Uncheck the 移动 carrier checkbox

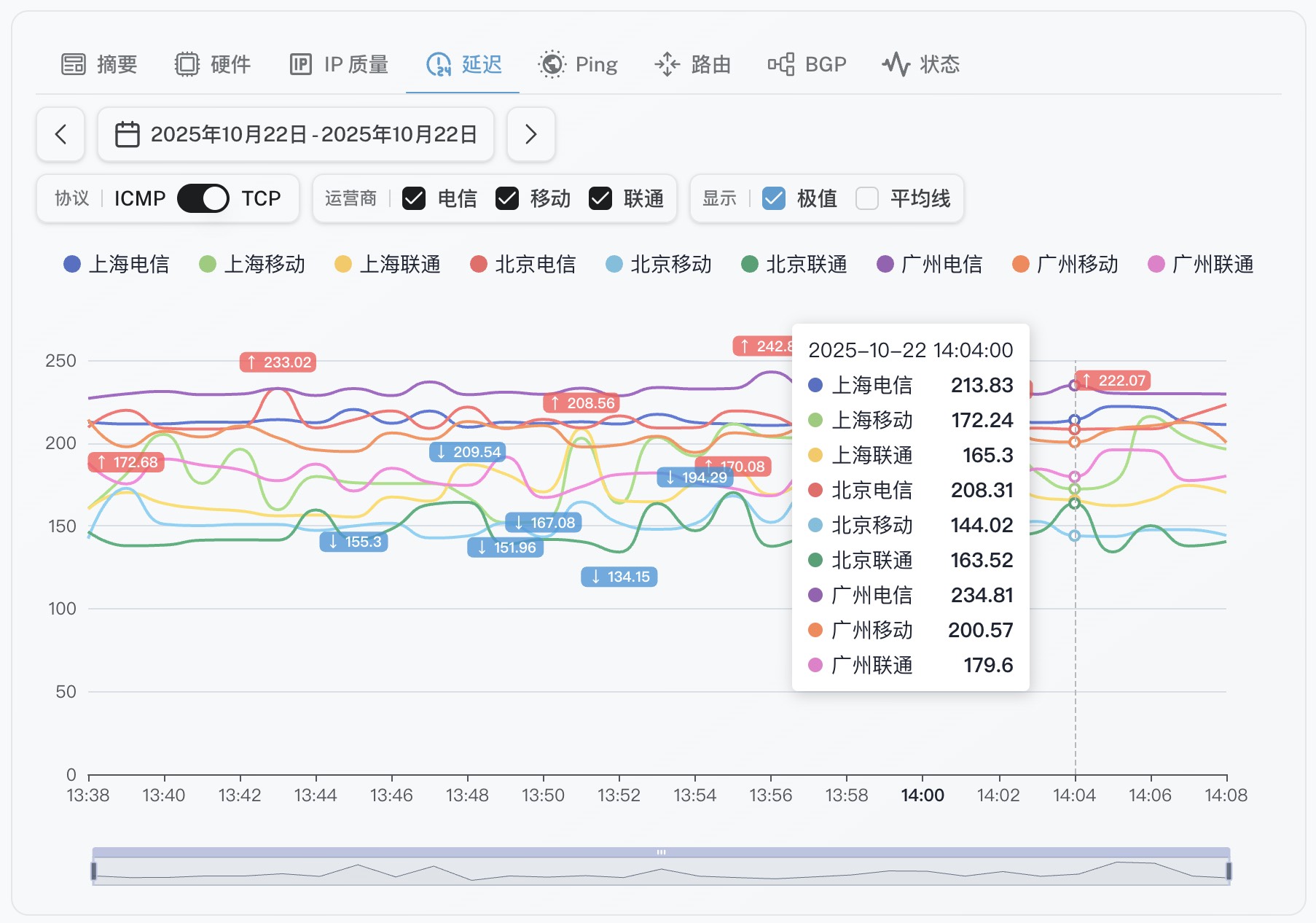(x=507, y=198)
